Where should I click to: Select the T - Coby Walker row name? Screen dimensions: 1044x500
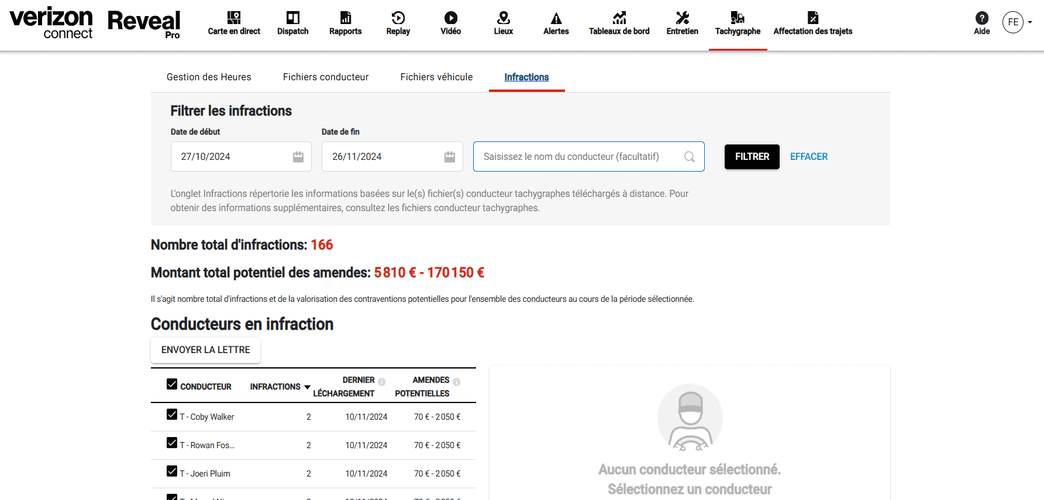tap(207, 417)
